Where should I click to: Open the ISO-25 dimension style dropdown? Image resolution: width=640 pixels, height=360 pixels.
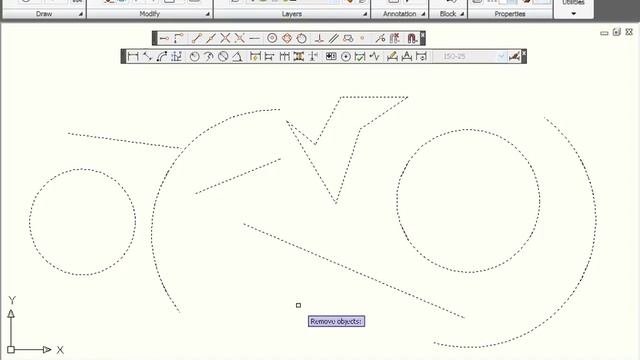[x=501, y=56]
